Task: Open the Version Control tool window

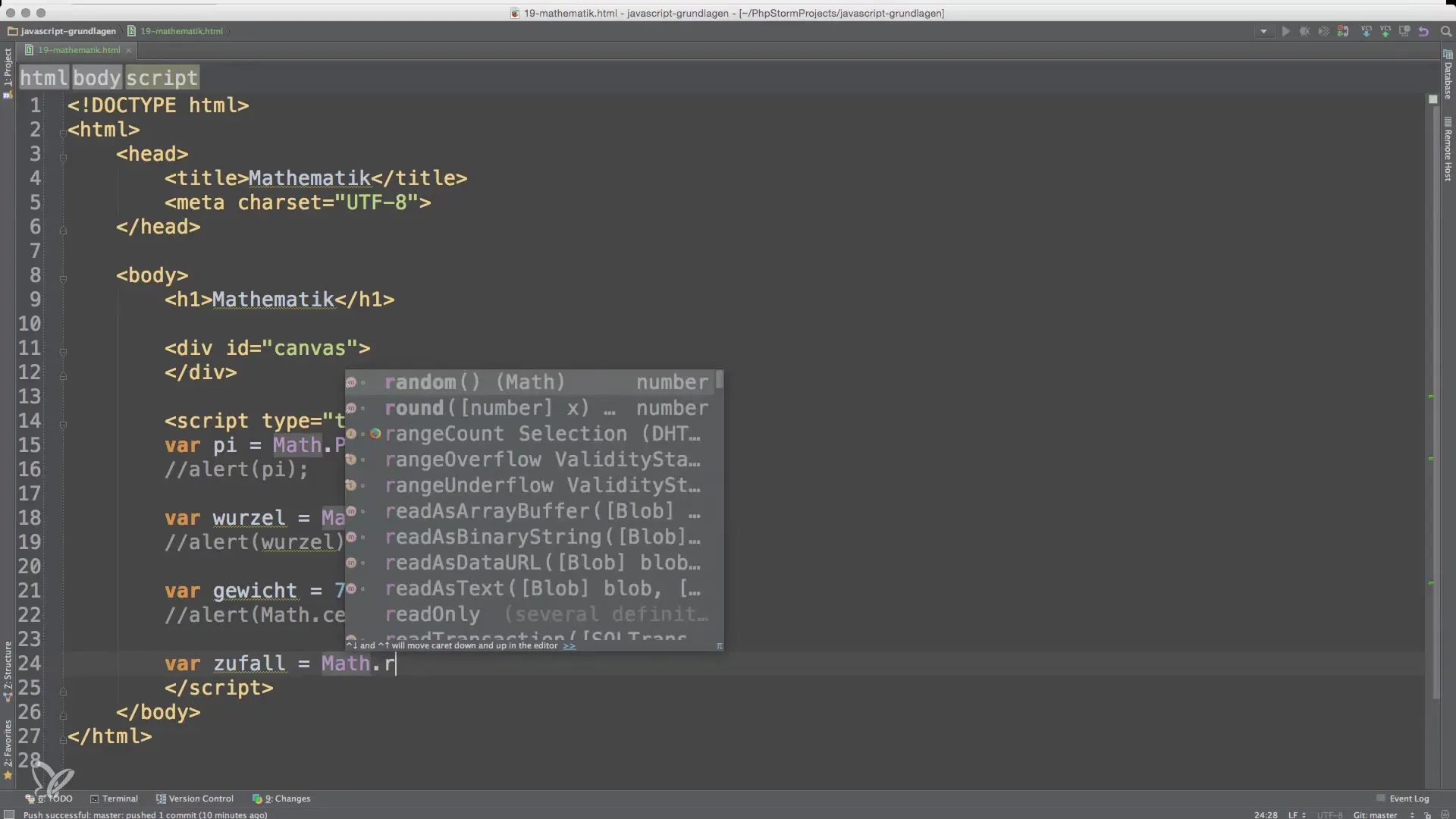Action: pyautogui.click(x=195, y=799)
